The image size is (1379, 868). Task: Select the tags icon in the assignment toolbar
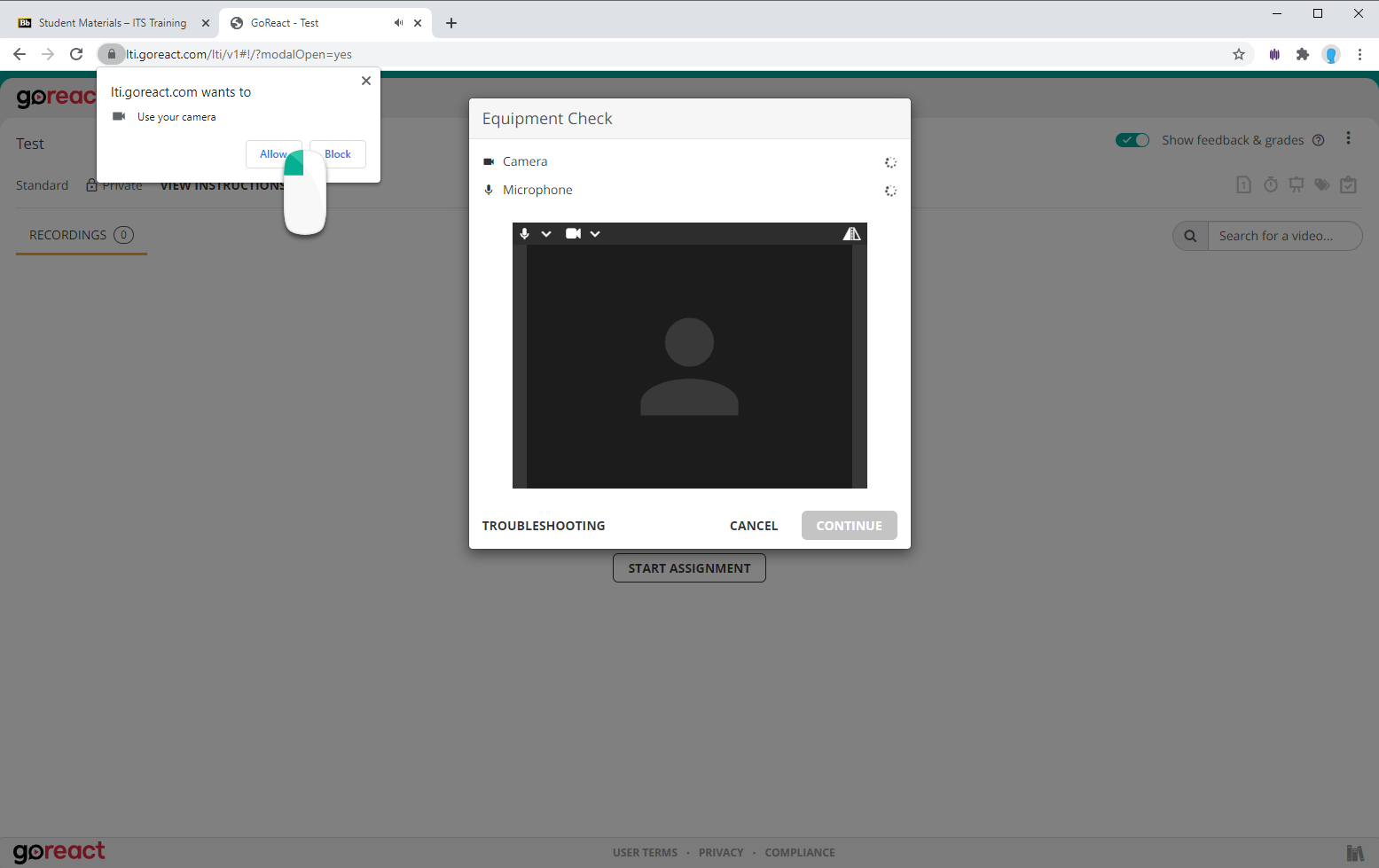pyautogui.click(x=1322, y=184)
